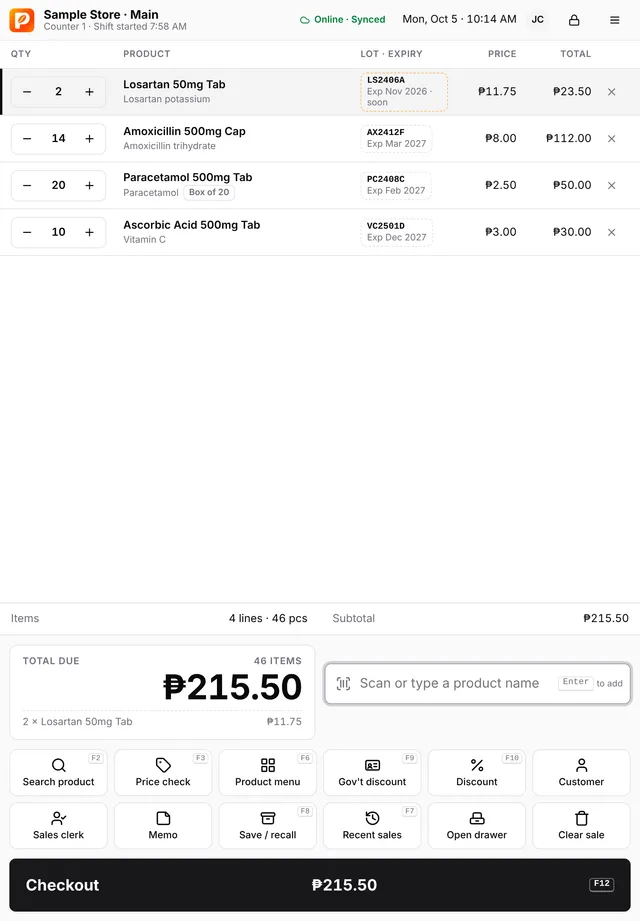Viewport: 640px width, 921px height.
Task: Open Save / recall
Action: click(267, 825)
